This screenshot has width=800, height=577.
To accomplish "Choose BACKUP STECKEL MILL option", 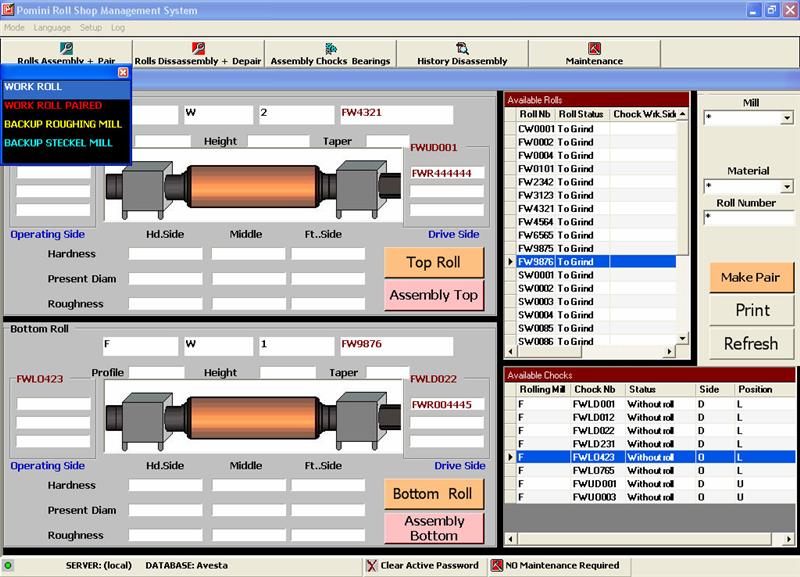I will [66, 143].
